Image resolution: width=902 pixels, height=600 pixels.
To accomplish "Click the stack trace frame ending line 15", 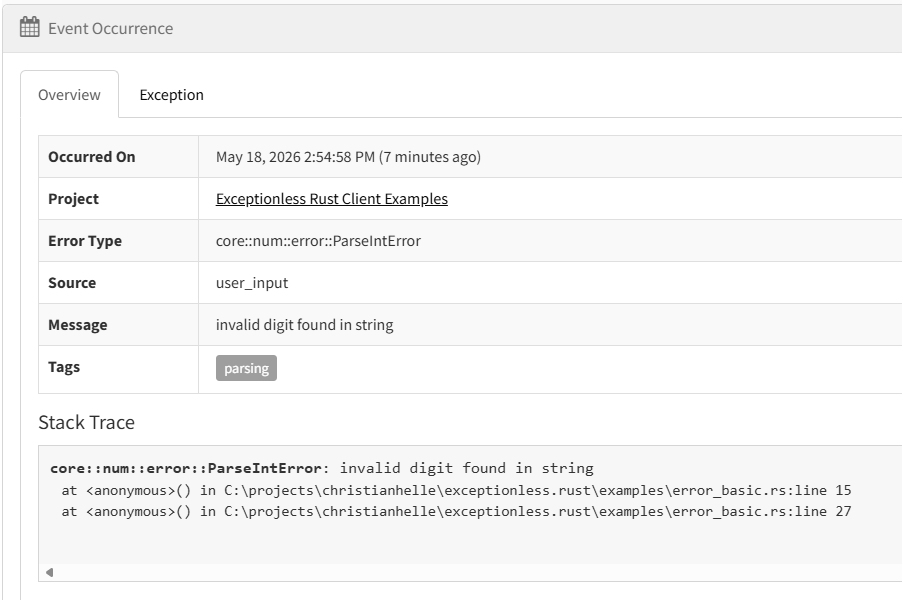I will [x=456, y=490].
